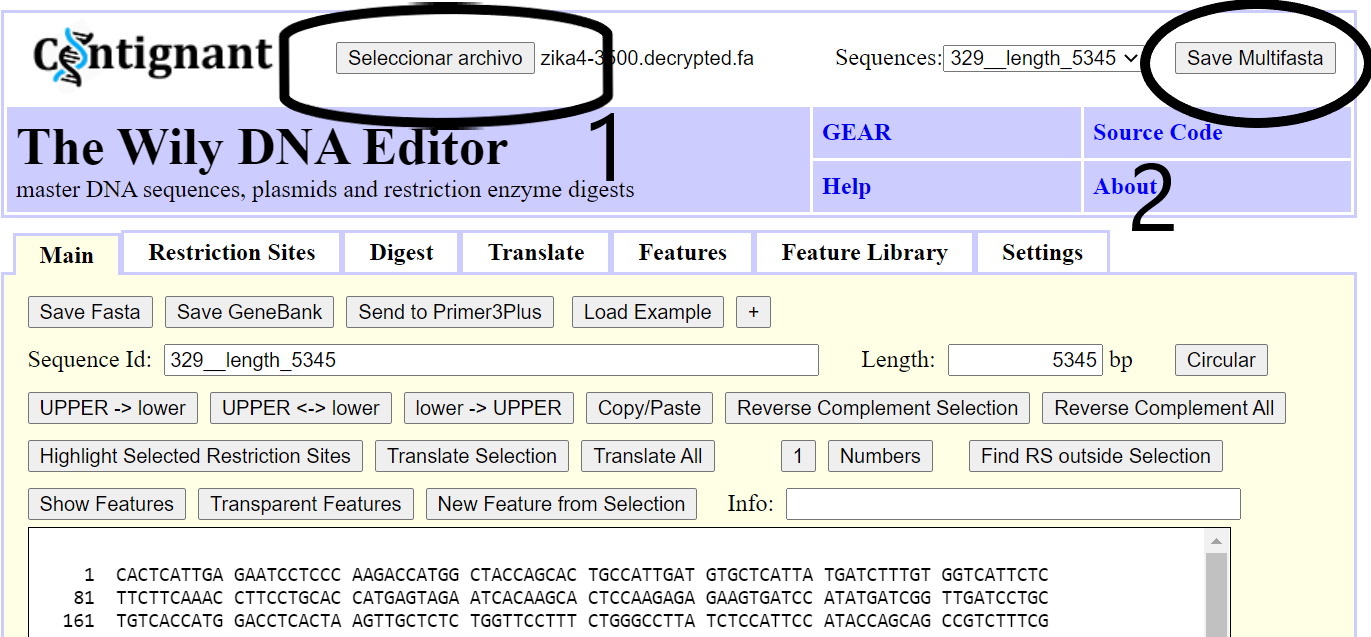The height and width of the screenshot is (637, 1371).
Task: Click the sequence scrollbar up arrow
Action: 1217,542
